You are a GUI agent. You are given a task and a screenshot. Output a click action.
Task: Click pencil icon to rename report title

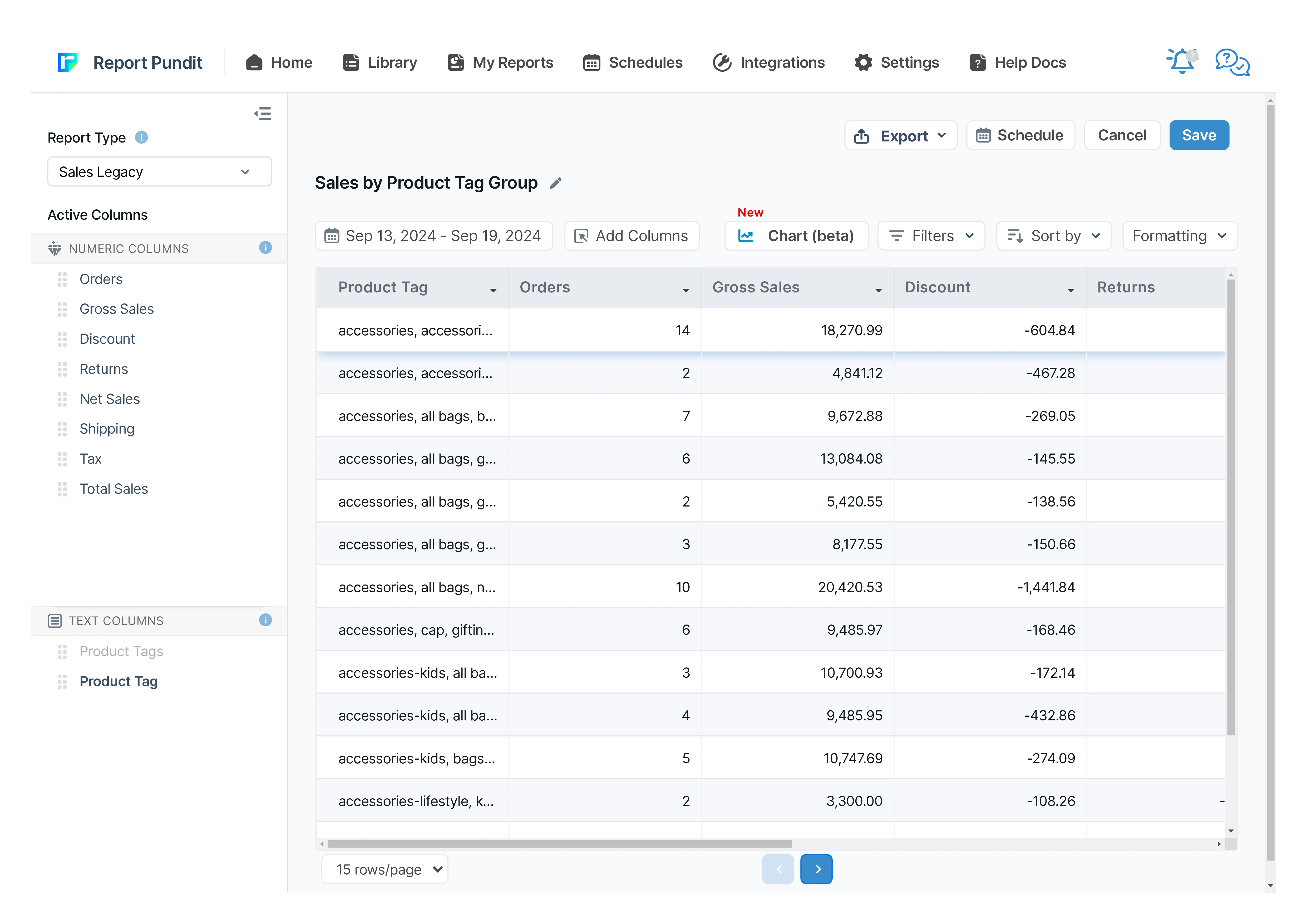tap(556, 183)
